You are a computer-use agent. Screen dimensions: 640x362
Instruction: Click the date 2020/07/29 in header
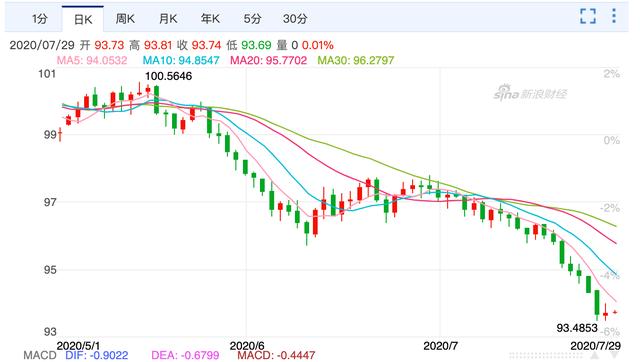(43, 45)
